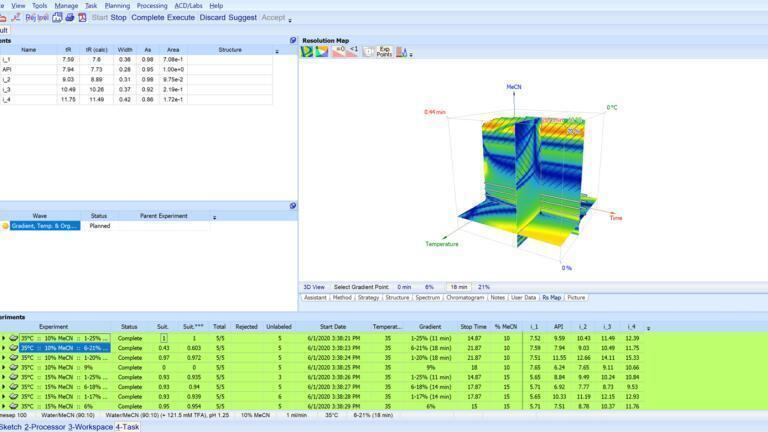Image resolution: width=768 pixels, height=432 pixels.
Task: Expand the 35°C 10% MeCN 1-25% experiment row
Action: 3,338
